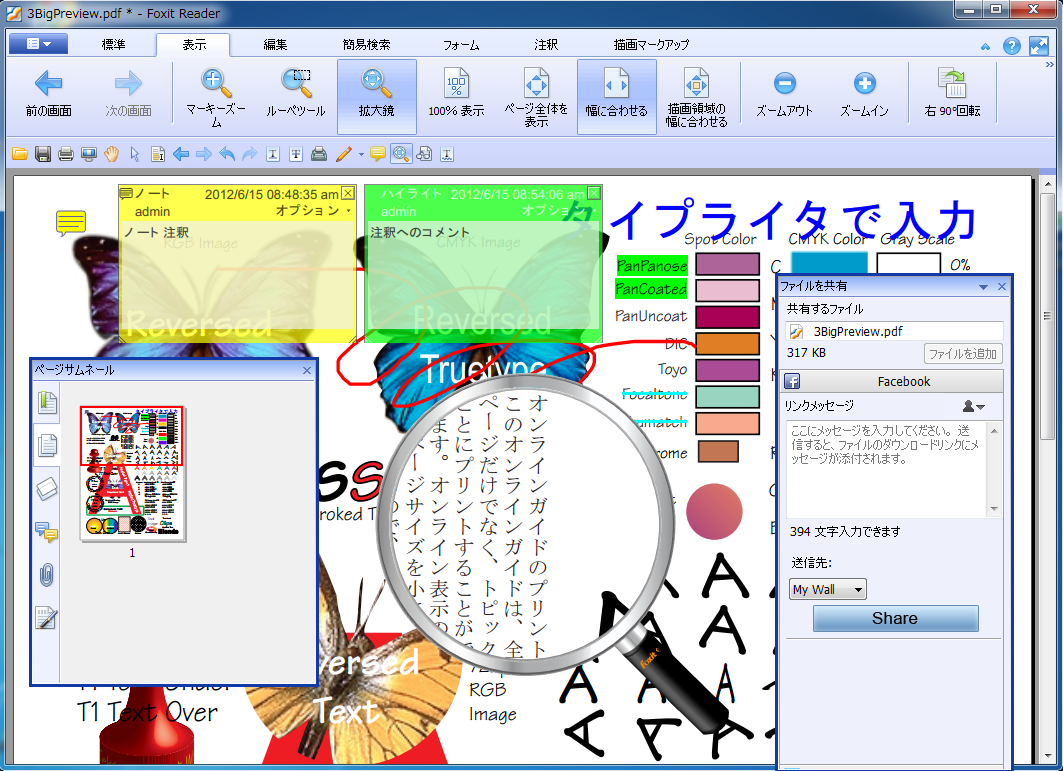Click the ズームイン zoom in button

tap(864, 95)
